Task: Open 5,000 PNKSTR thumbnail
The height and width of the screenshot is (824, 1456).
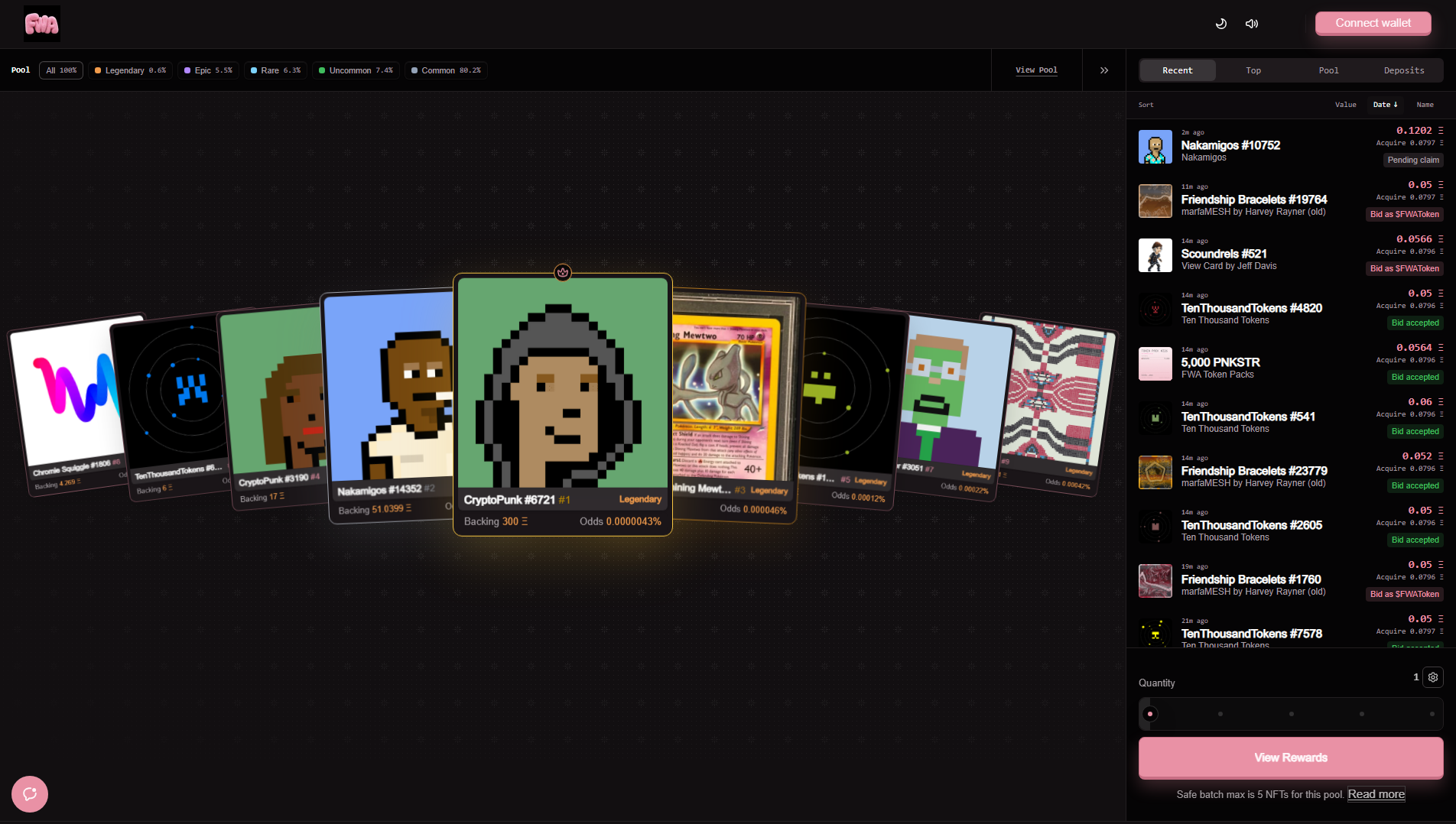Action: pyautogui.click(x=1155, y=364)
